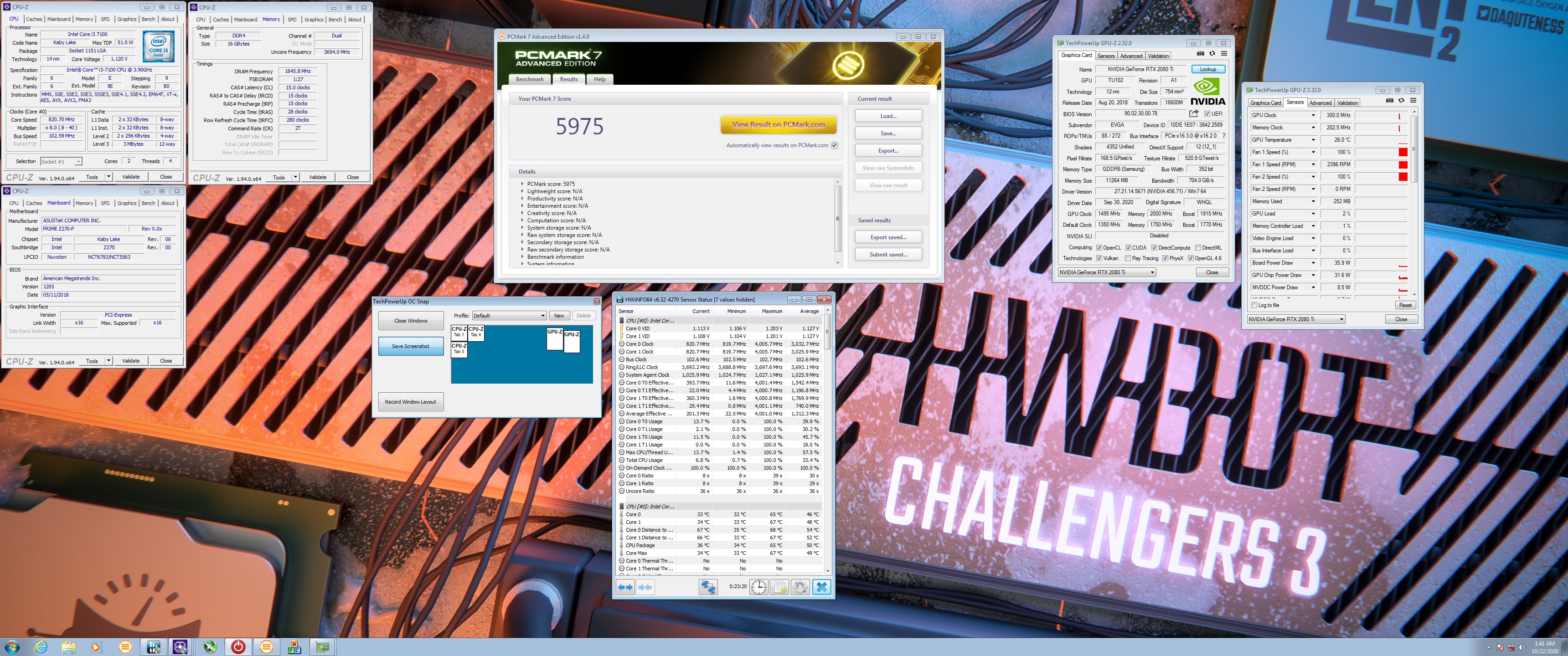Open Bench tab in CPU-Z Memory window
The image size is (1568, 656).
tap(335, 20)
